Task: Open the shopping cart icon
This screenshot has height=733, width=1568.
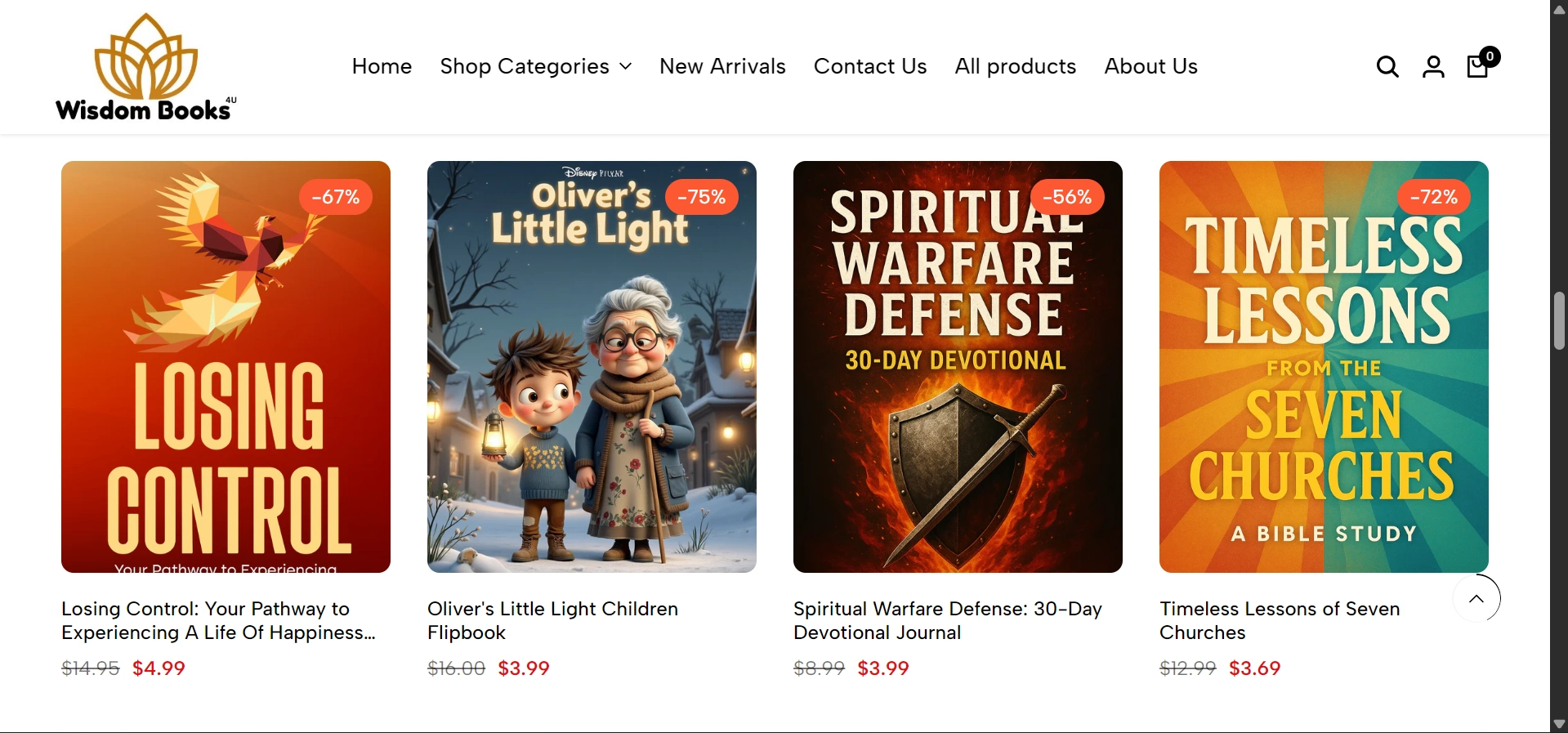Action: coord(1478,65)
